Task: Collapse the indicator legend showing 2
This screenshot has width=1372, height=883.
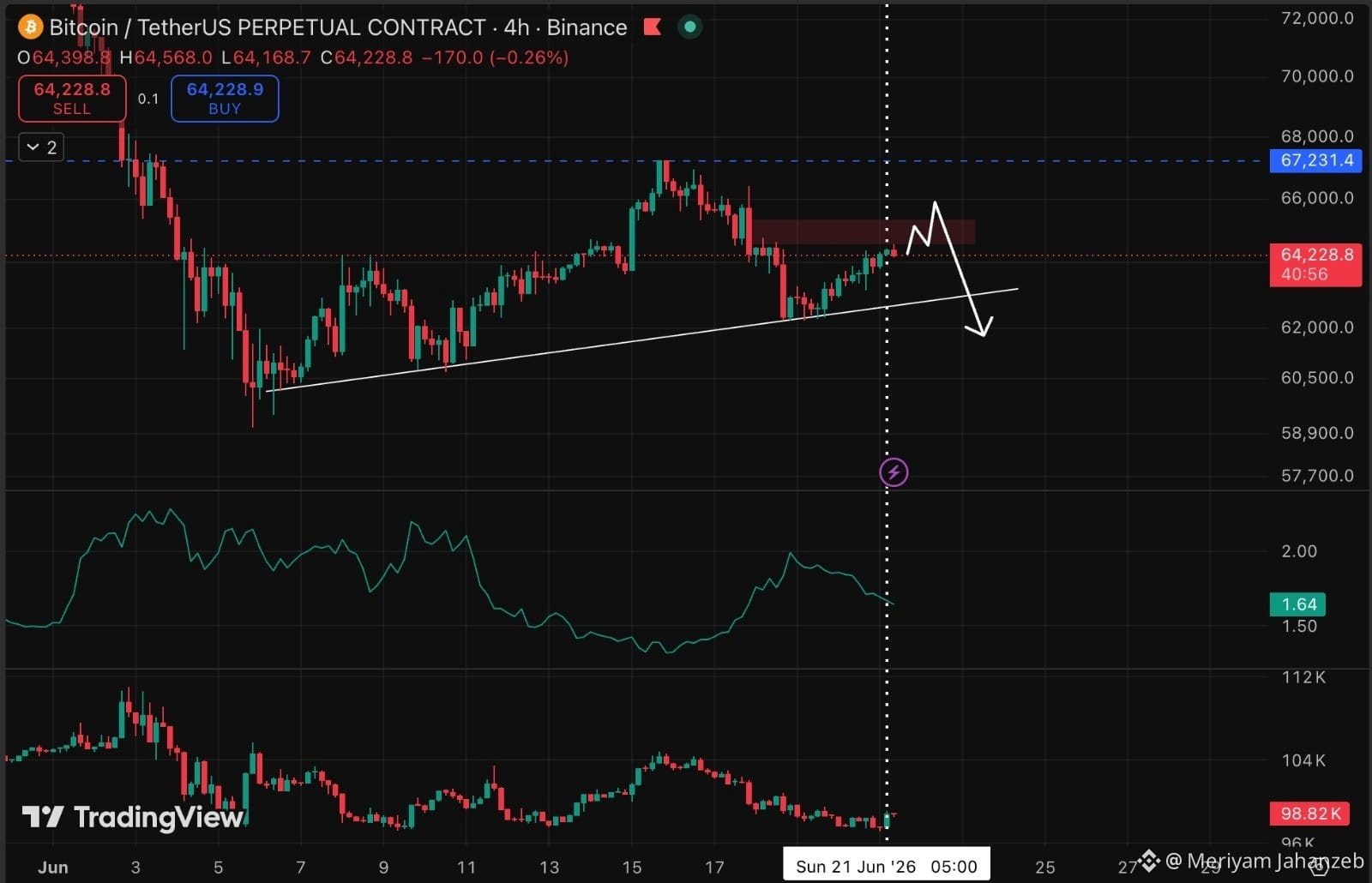Action: [41, 147]
